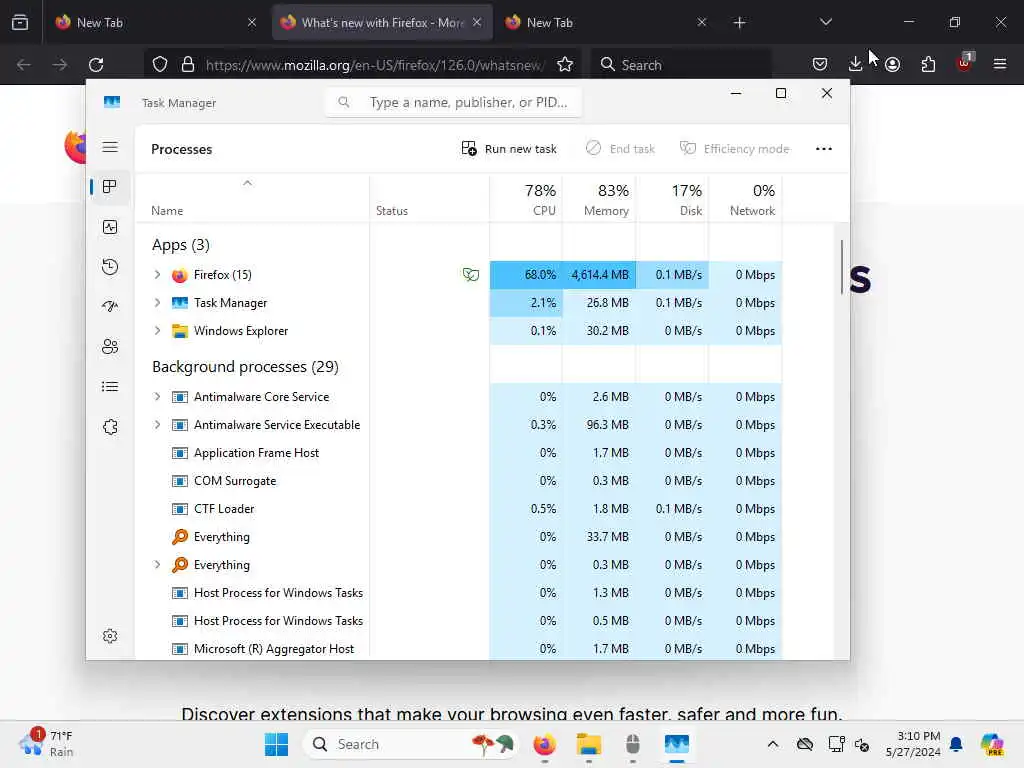
Task: Expand Task Manager process row
Action: [157, 303]
